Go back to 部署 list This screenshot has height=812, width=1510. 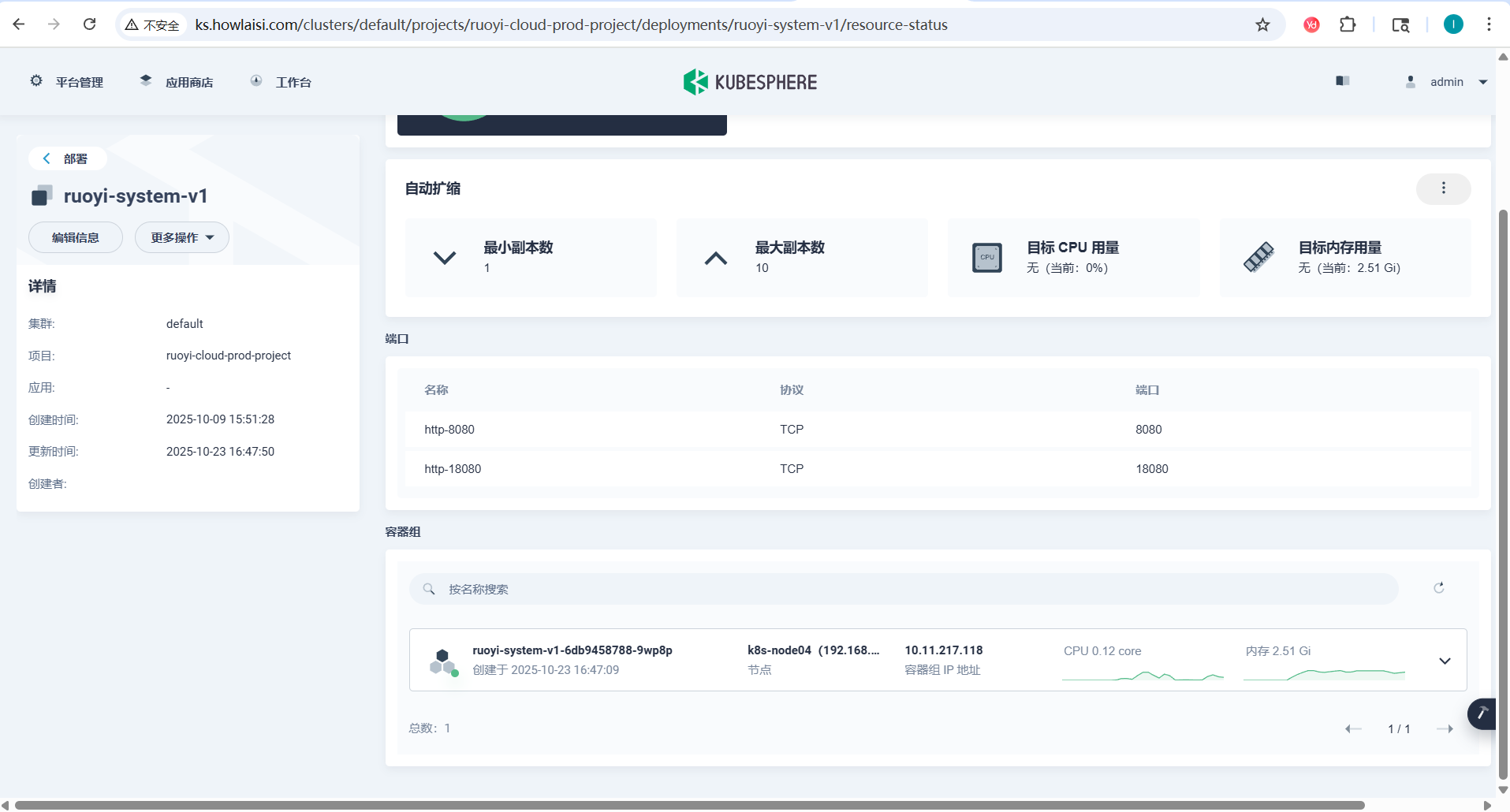click(x=67, y=158)
